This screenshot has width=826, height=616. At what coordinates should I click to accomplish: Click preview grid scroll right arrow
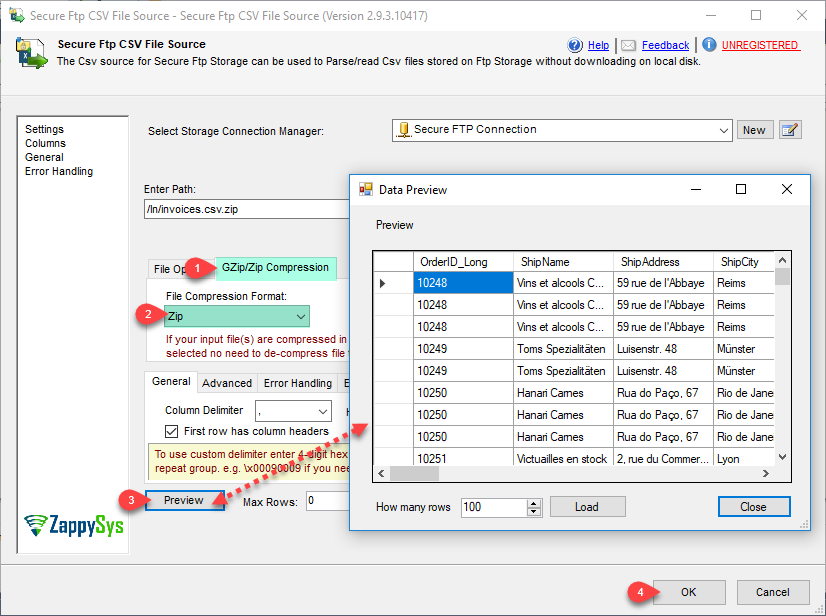coord(766,473)
